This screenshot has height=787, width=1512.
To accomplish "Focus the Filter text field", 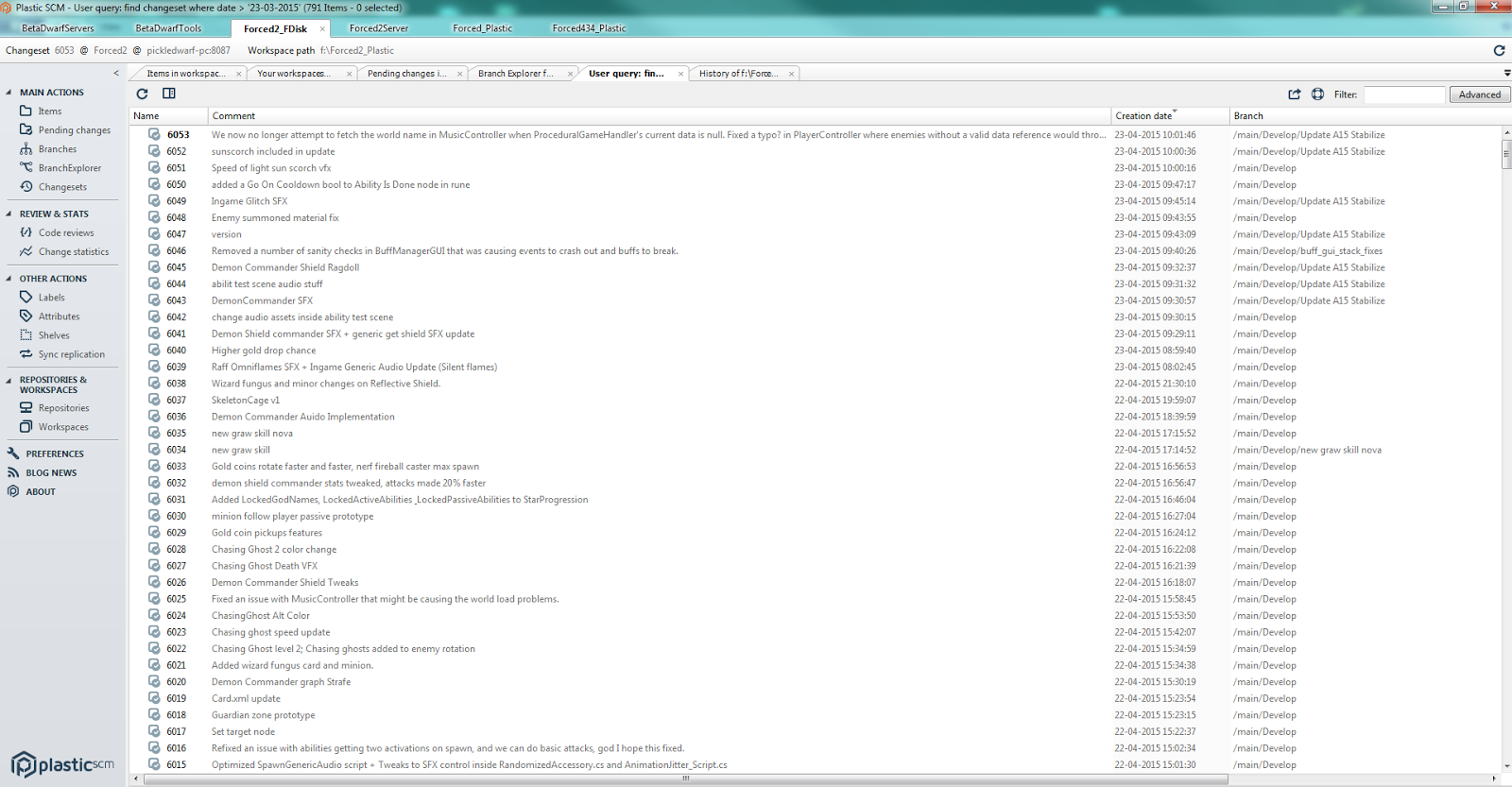I will coord(1404,94).
